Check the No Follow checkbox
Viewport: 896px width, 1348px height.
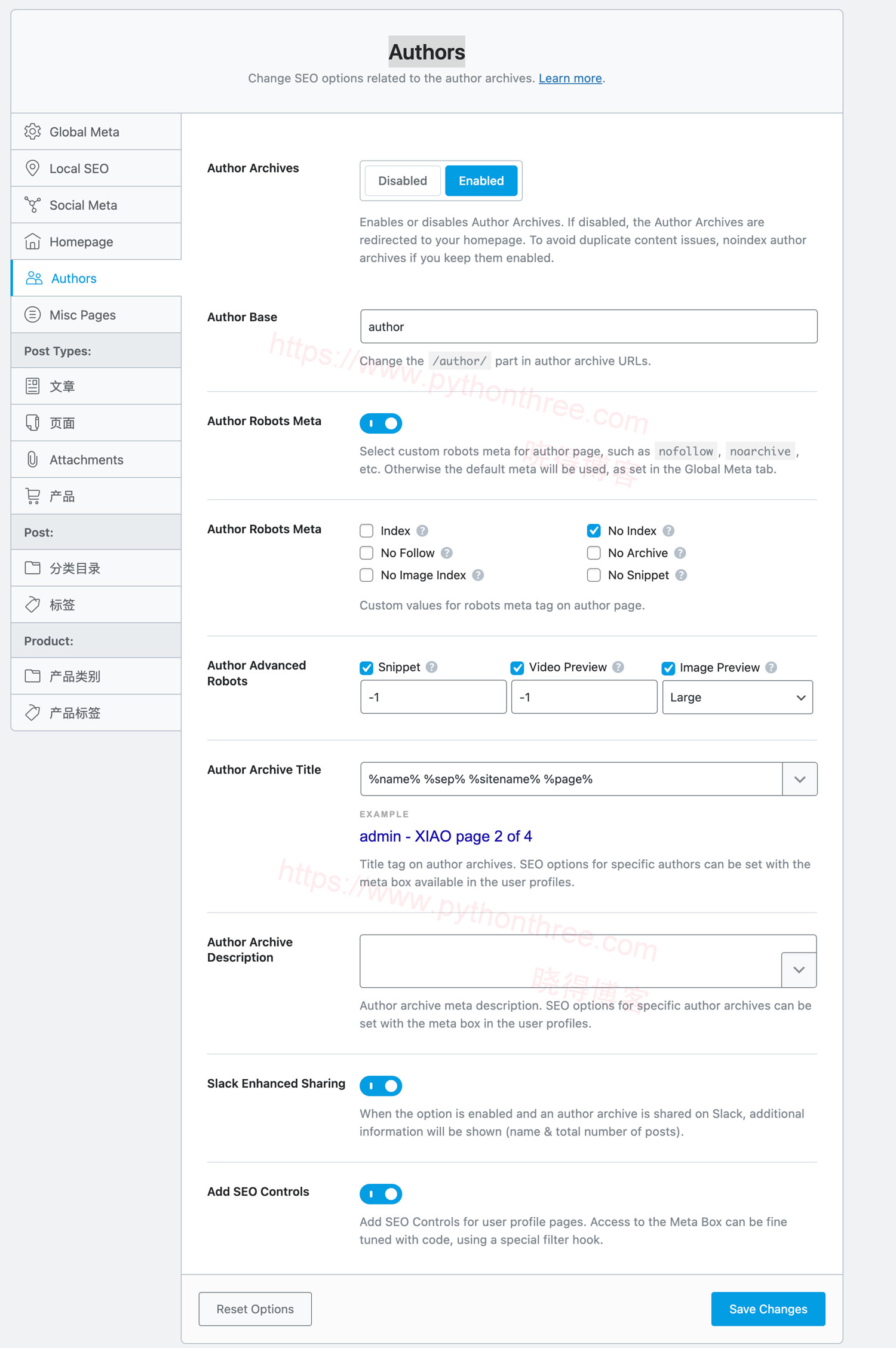click(x=367, y=553)
